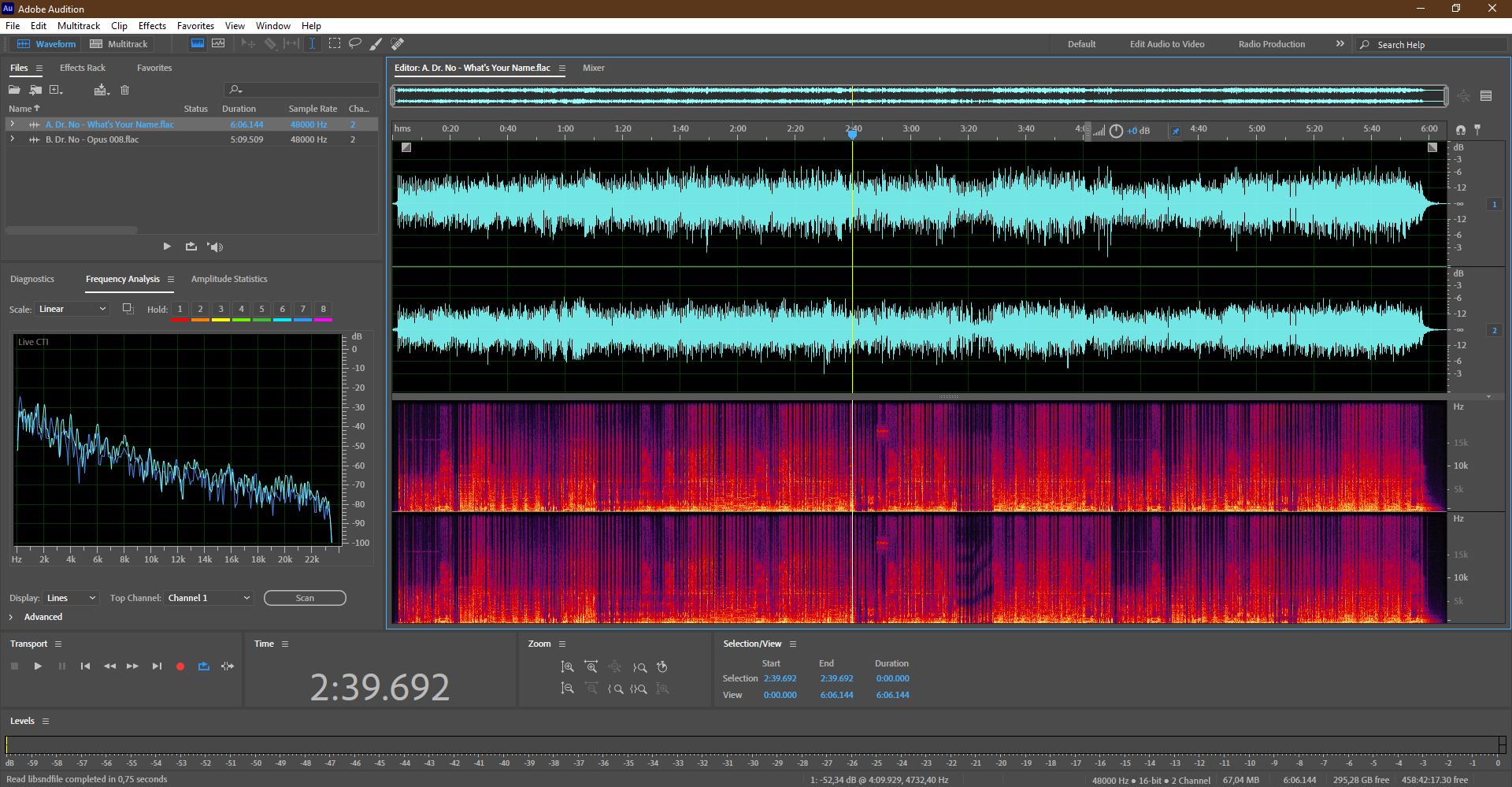The width and height of the screenshot is (1512, 787).
Task: Click the Fast Forward button in Transport
Action: 132,666
